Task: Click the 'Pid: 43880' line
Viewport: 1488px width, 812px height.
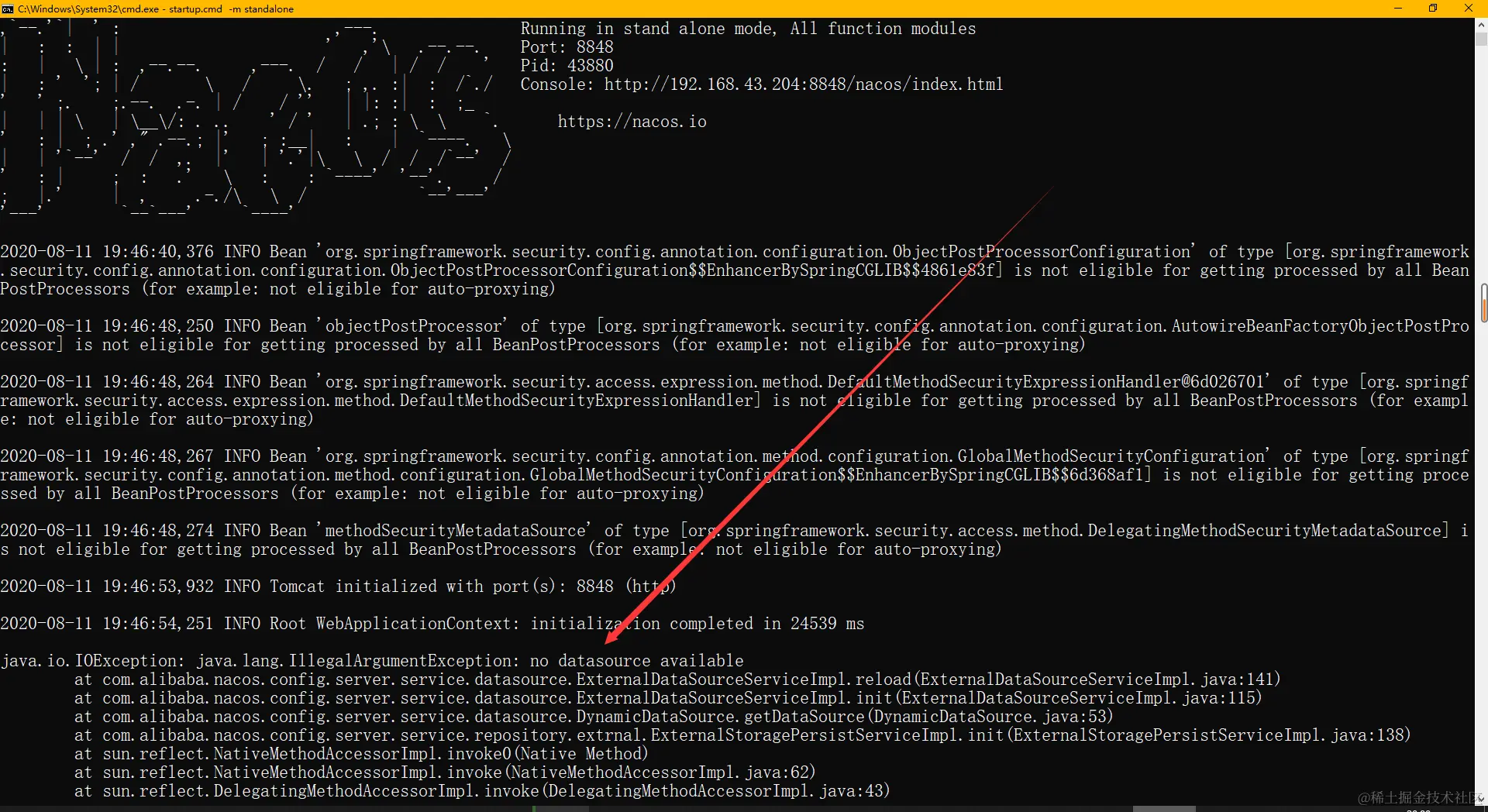Action: (567, 66)
